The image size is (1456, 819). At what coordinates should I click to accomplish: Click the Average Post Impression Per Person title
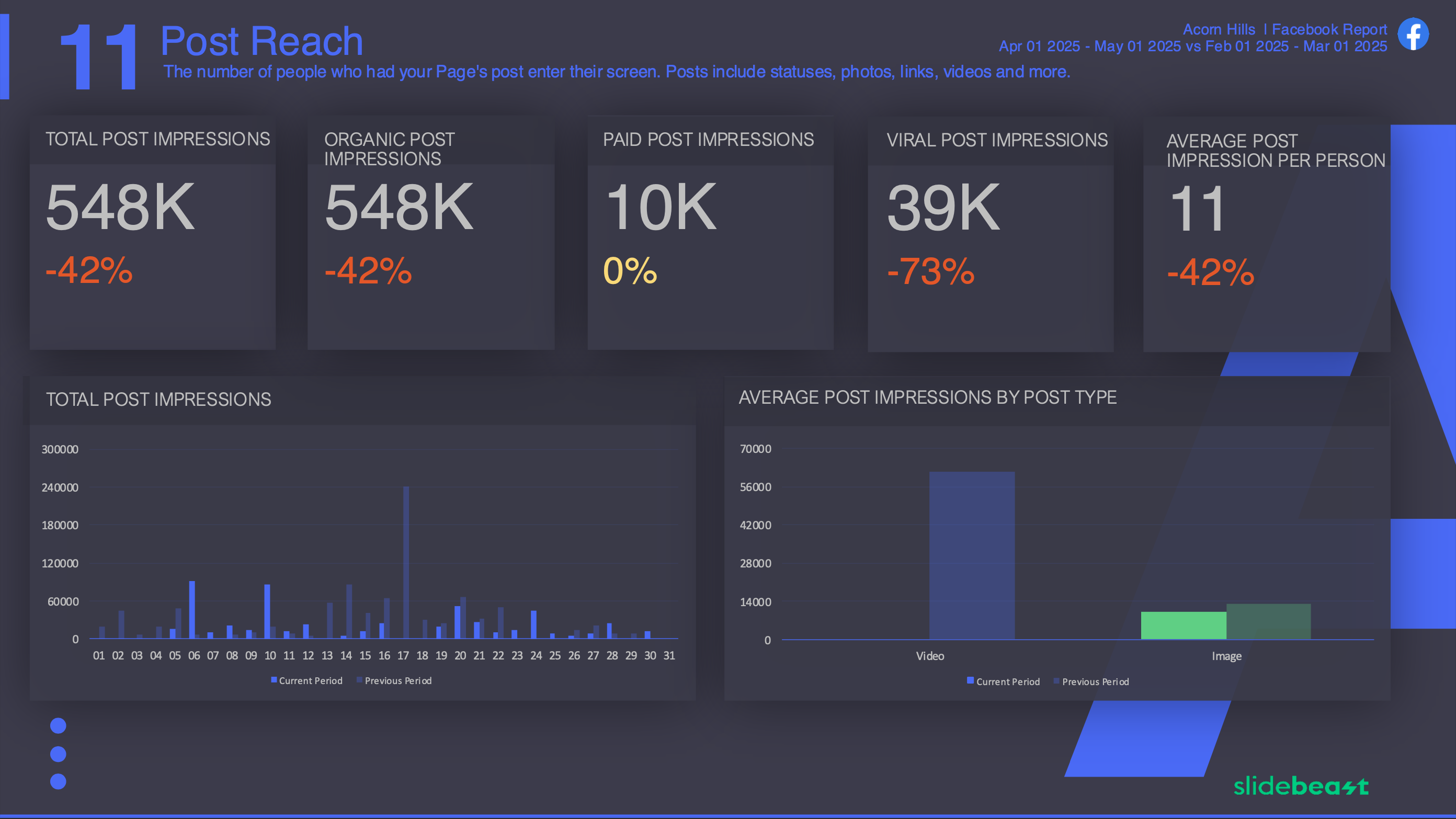tap(1276, 151)
